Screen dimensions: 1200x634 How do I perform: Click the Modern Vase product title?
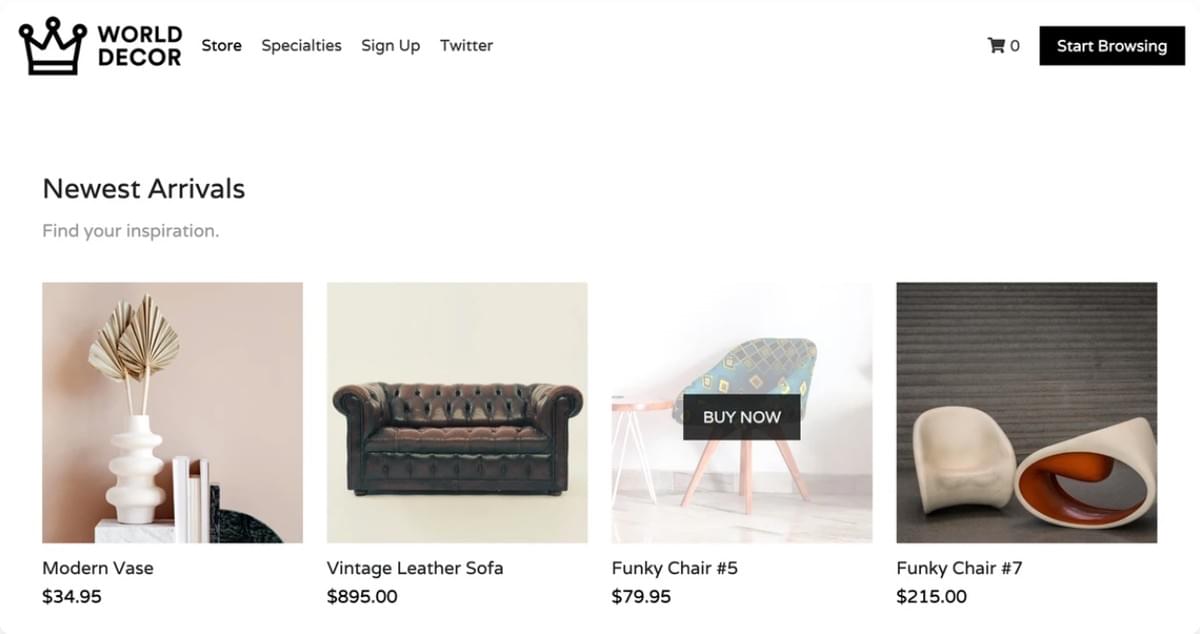coord(97,568)
